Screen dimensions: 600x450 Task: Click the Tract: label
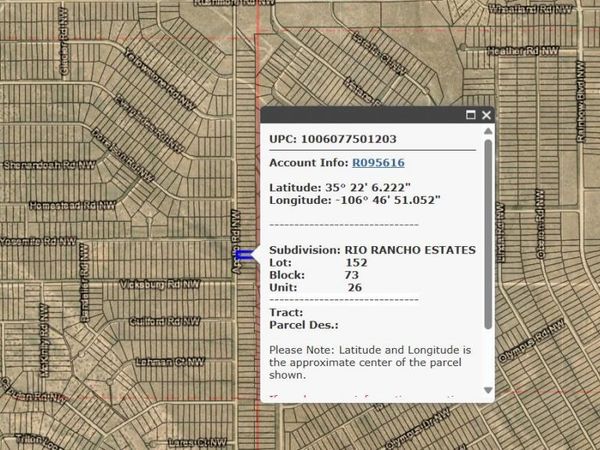[286, 312]
